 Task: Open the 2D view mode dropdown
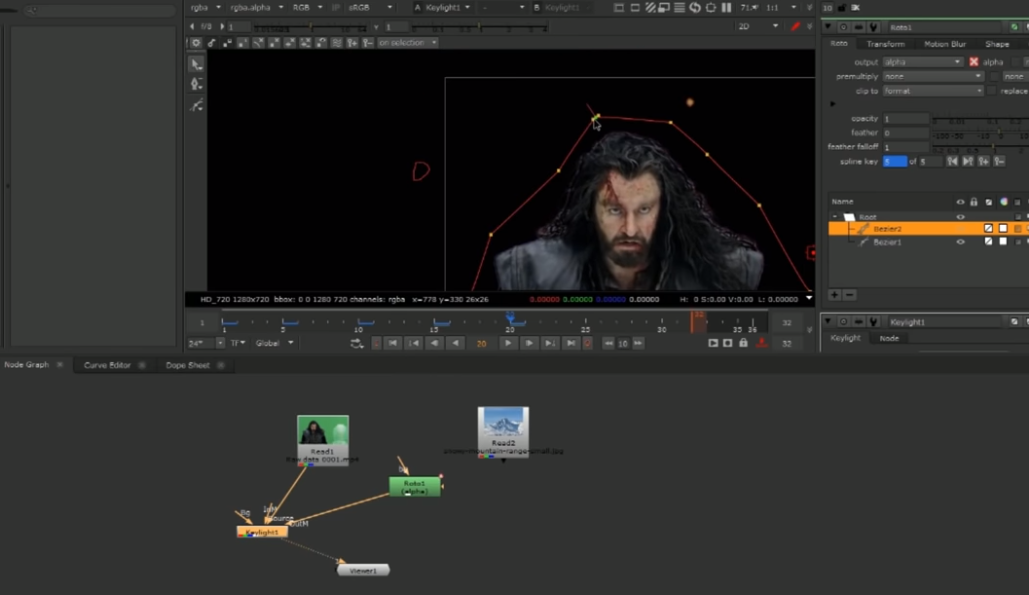[x=758, y=26]
